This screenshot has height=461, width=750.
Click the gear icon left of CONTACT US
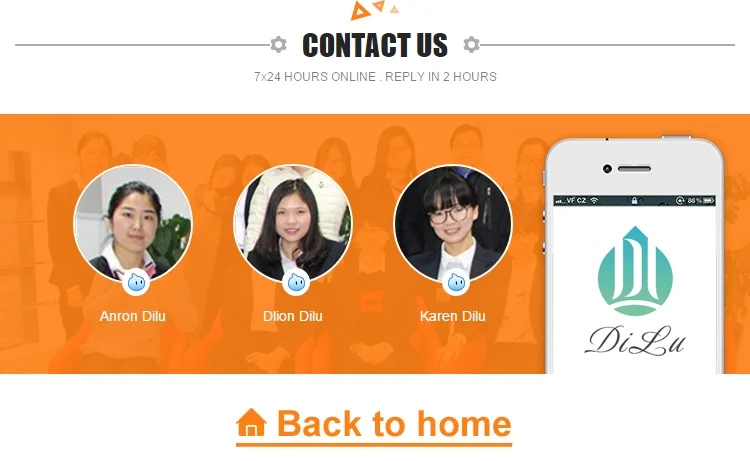(278, 44)
